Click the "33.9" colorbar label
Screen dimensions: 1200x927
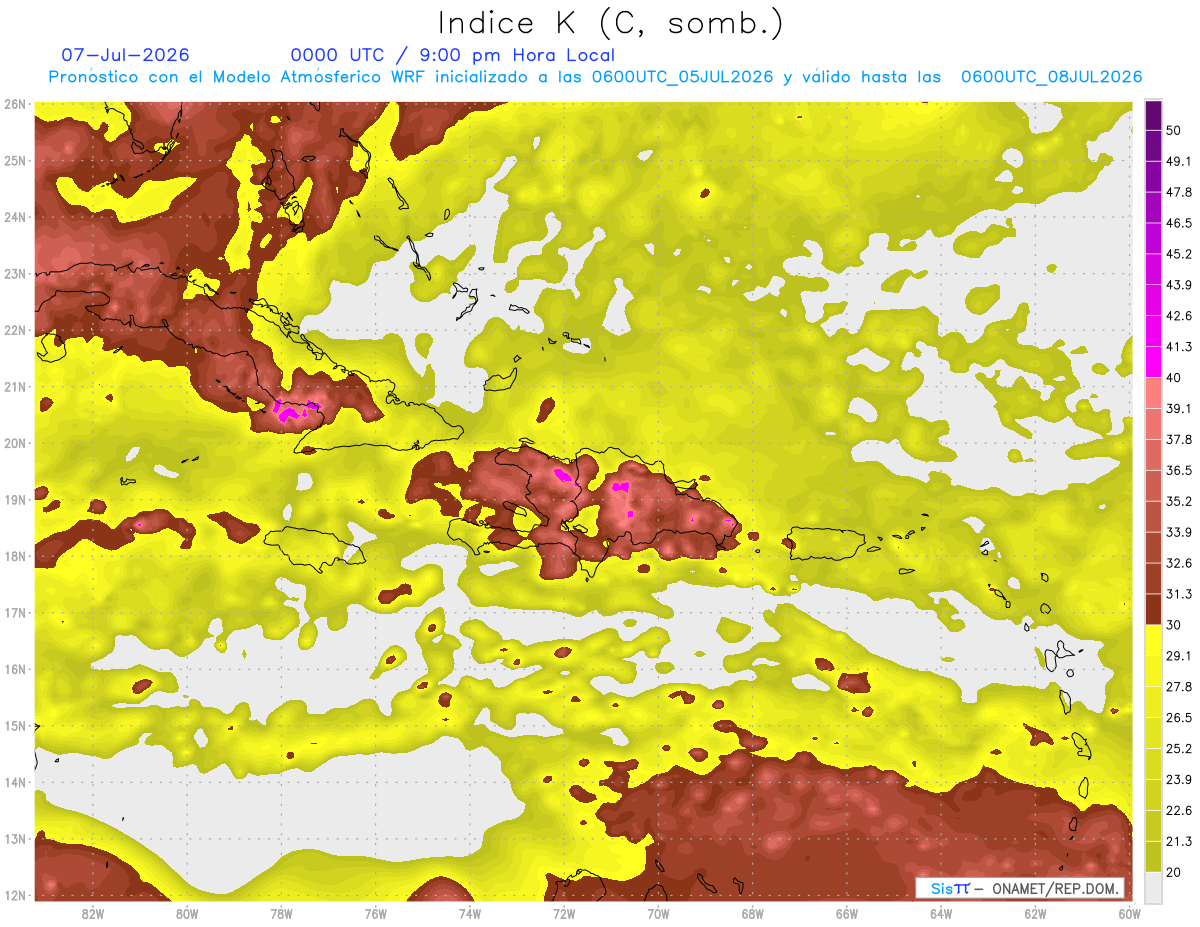1178,532
